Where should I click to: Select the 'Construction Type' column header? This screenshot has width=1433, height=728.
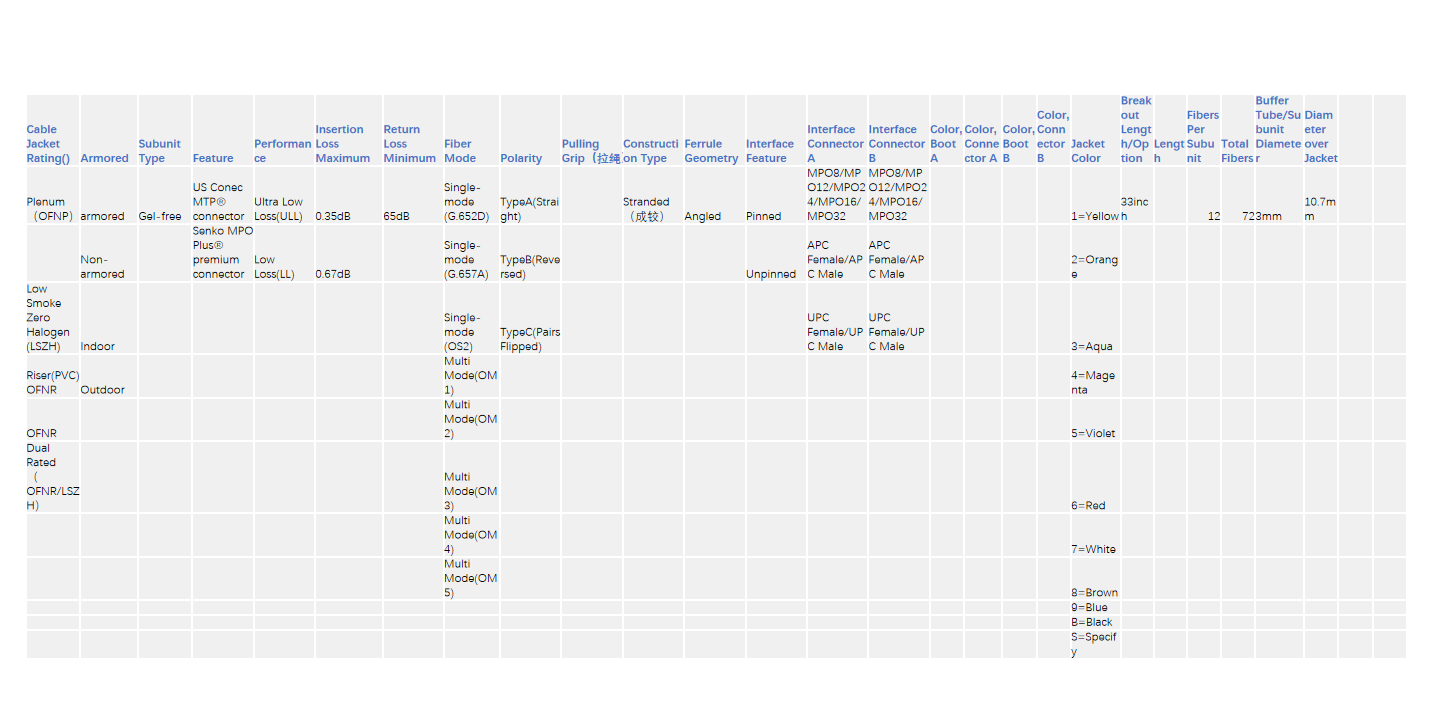pyautogui.click(x=653, y=130)
